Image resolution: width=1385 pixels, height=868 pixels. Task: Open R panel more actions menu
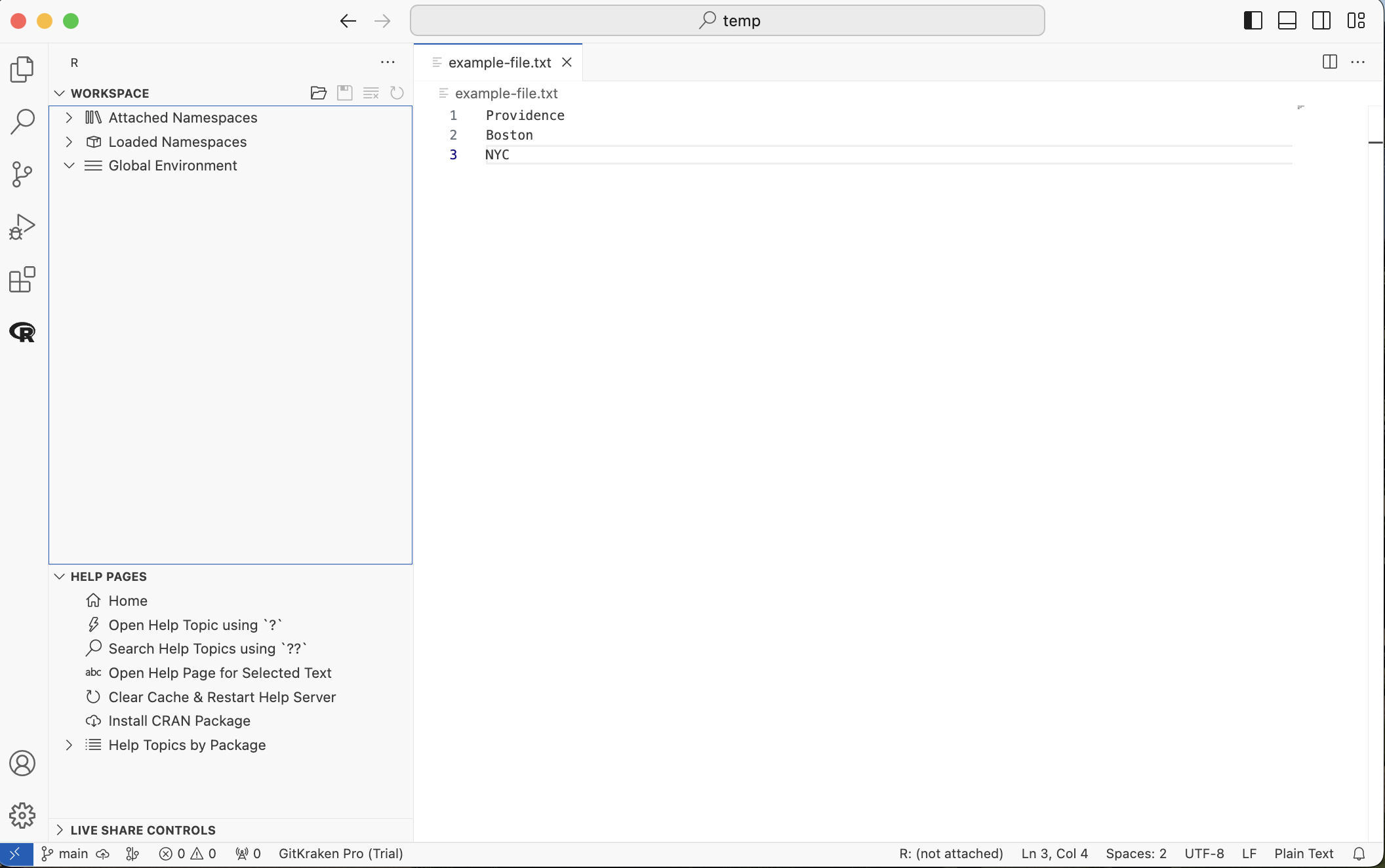[388, 63]
